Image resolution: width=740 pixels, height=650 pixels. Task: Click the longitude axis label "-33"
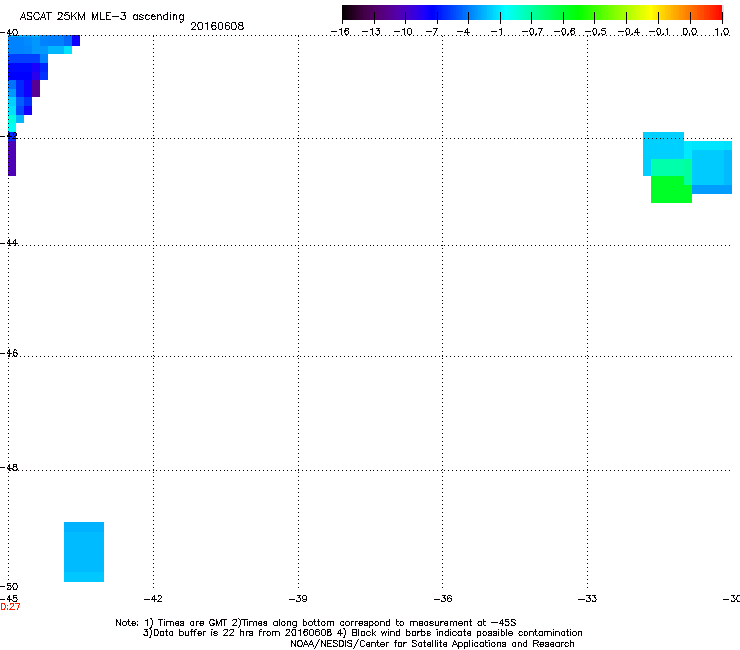tap(587, 599)
